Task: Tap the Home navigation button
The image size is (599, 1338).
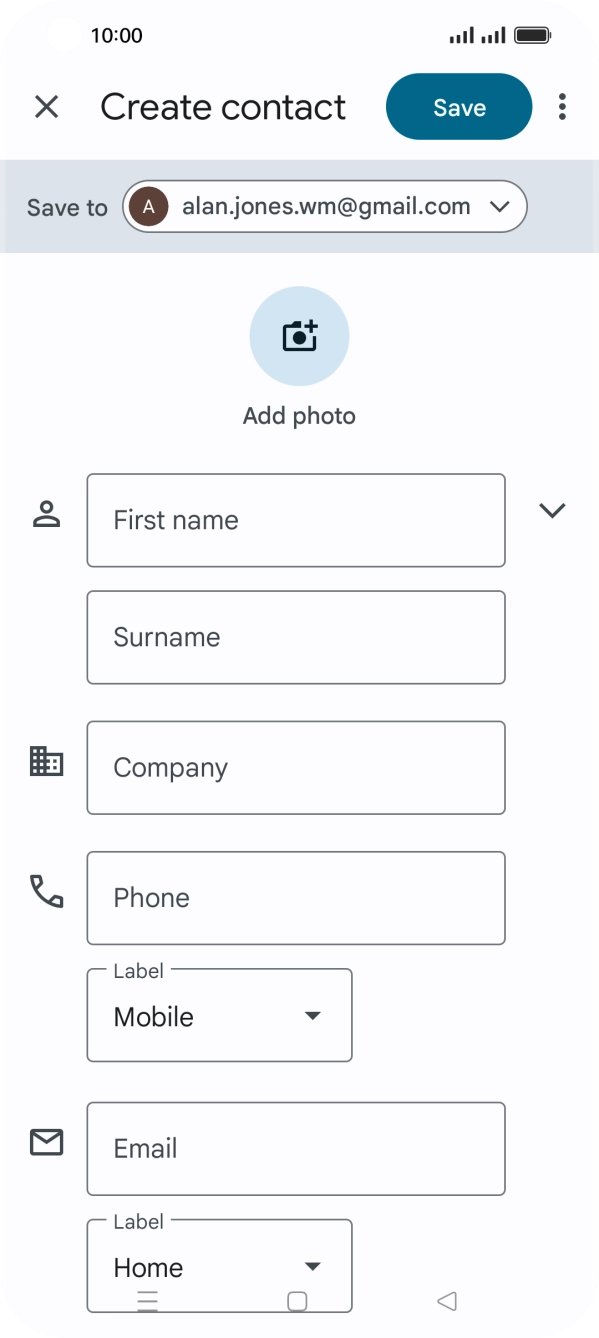Action: pyautogui.click(x=296, y=1300)
